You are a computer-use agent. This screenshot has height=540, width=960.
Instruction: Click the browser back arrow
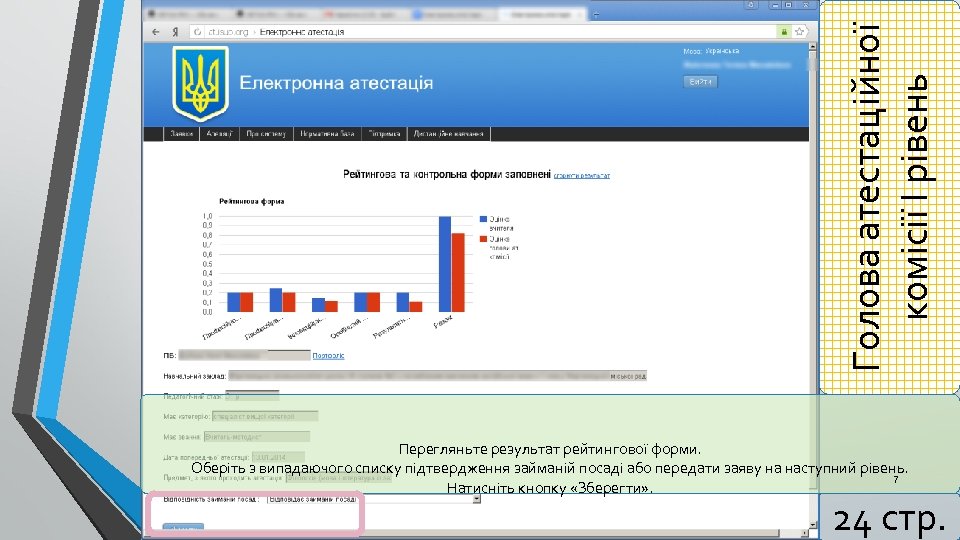[156, 32]
